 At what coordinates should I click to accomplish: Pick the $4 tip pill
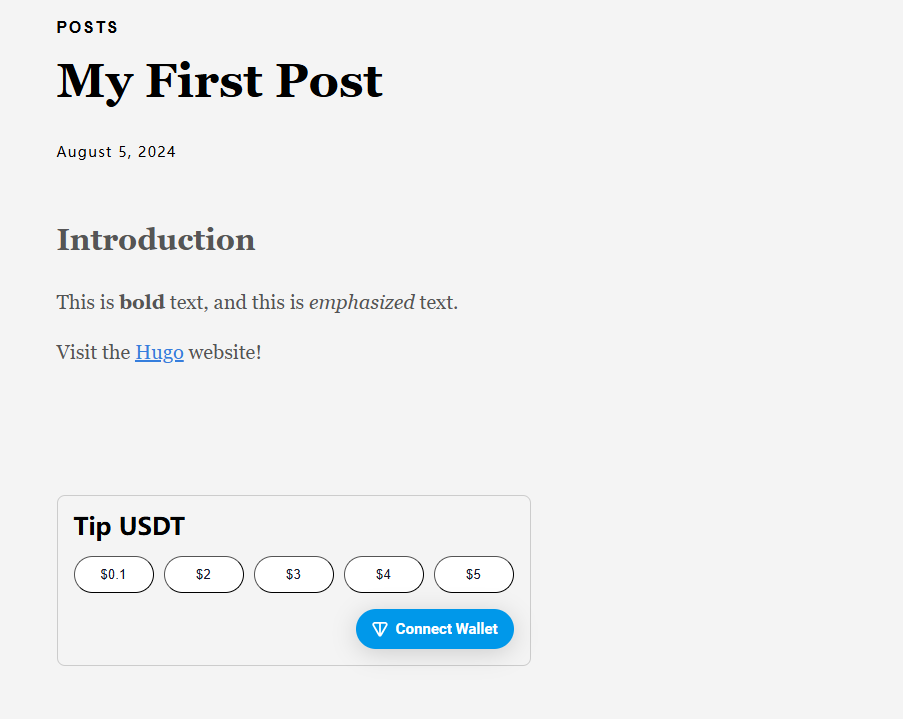[x=383, y=574]
